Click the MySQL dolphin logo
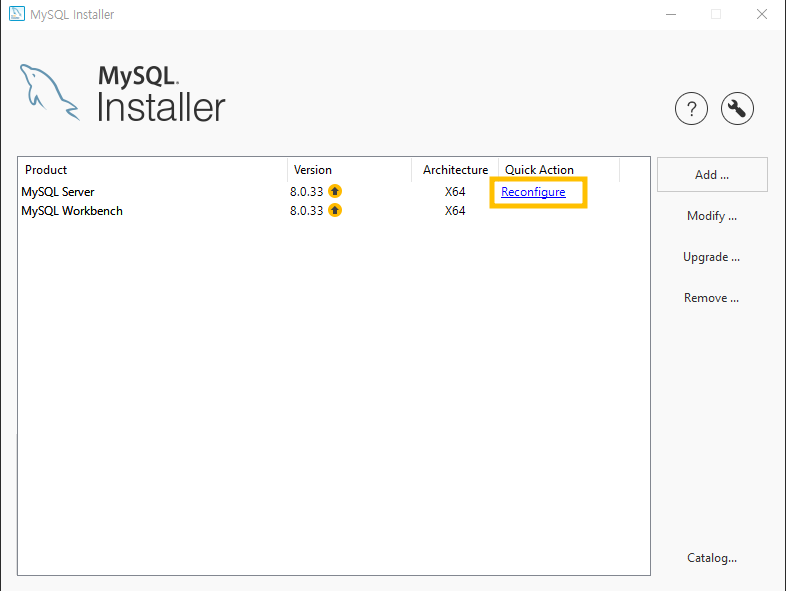 tap(50, 92)
